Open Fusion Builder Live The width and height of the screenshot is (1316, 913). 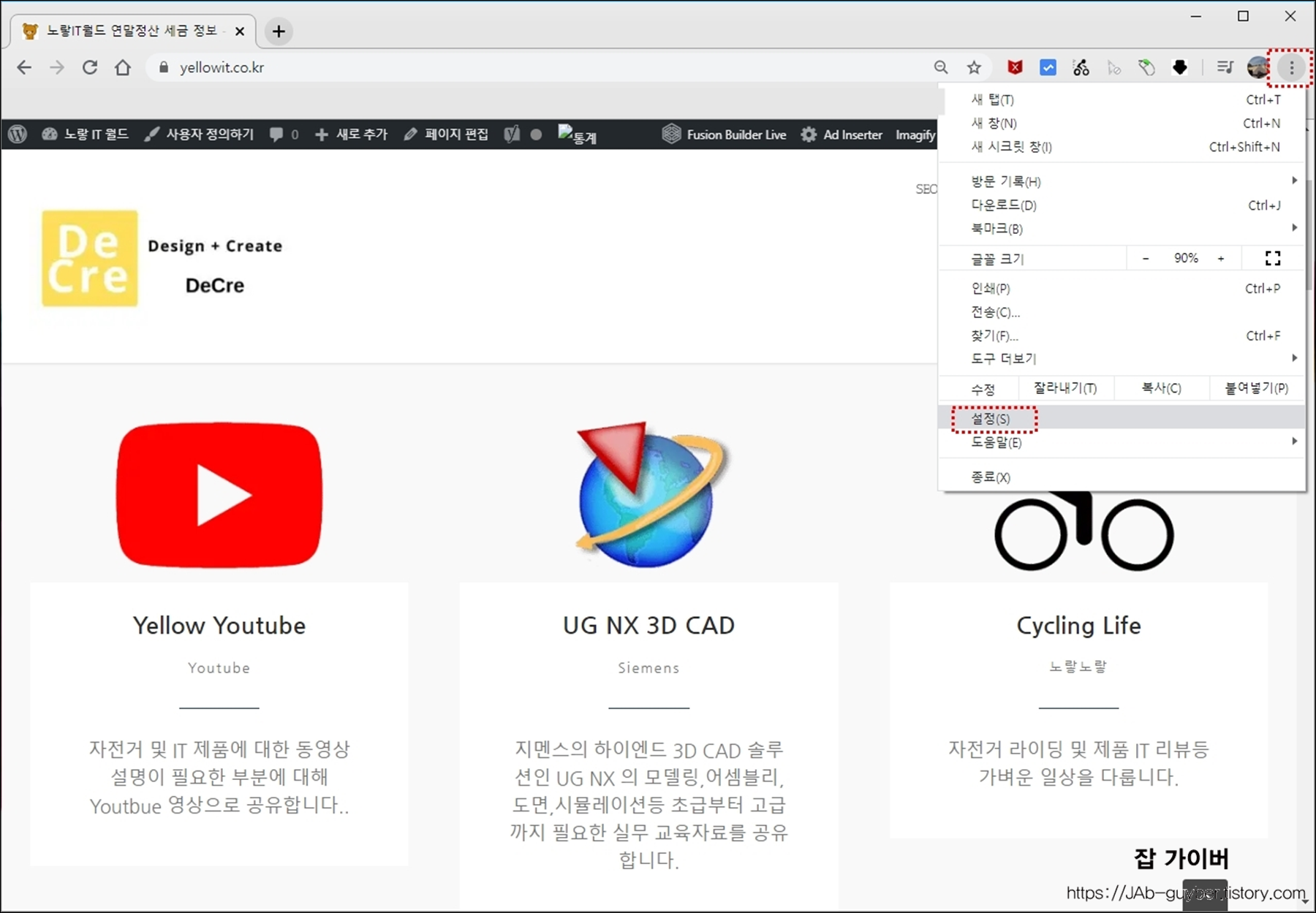724,135
